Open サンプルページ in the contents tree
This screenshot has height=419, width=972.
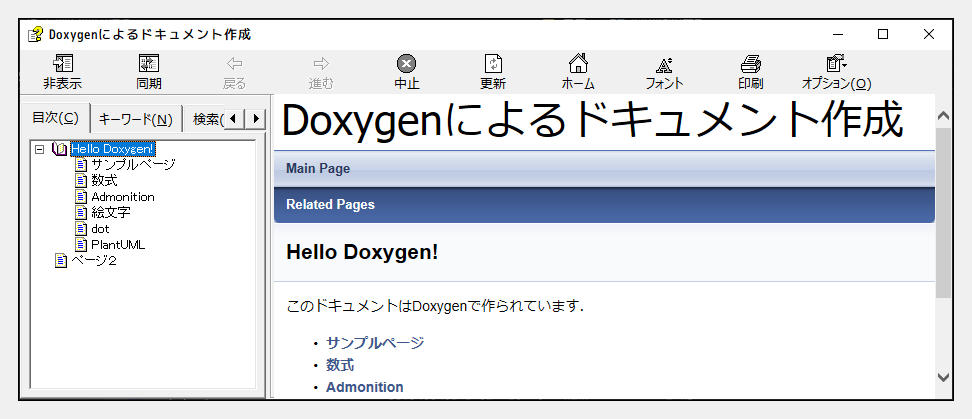click(133, 165)
